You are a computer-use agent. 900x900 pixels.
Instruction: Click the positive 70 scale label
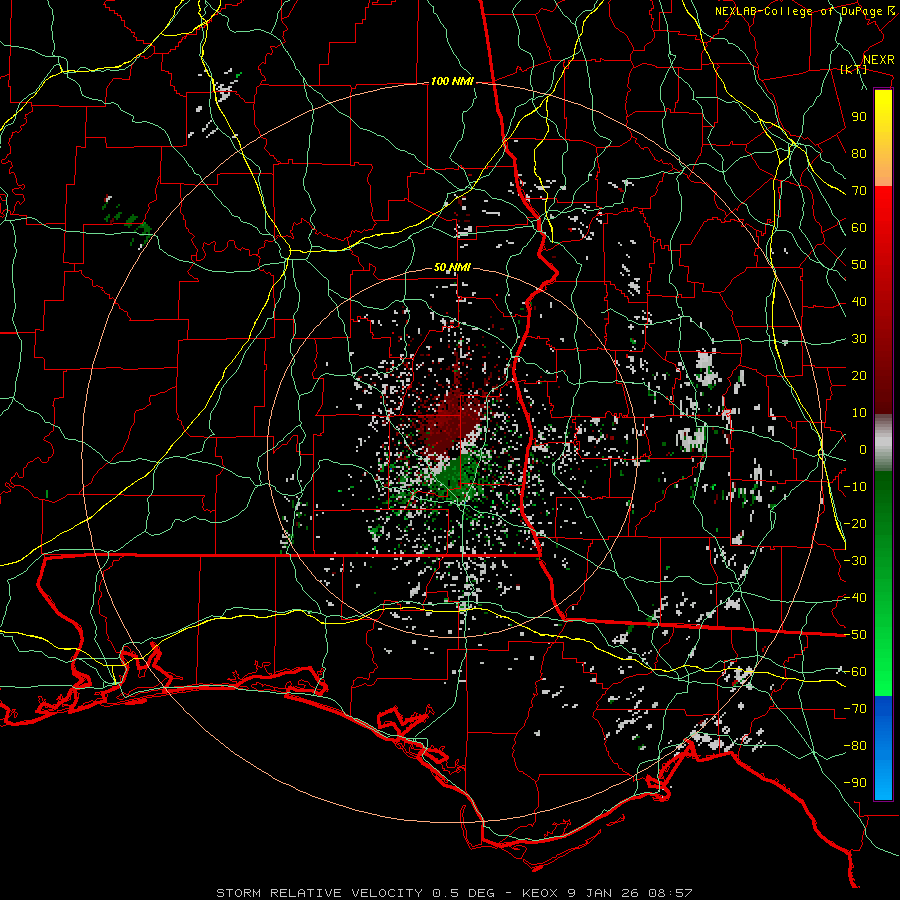click(x=859, y=191)
